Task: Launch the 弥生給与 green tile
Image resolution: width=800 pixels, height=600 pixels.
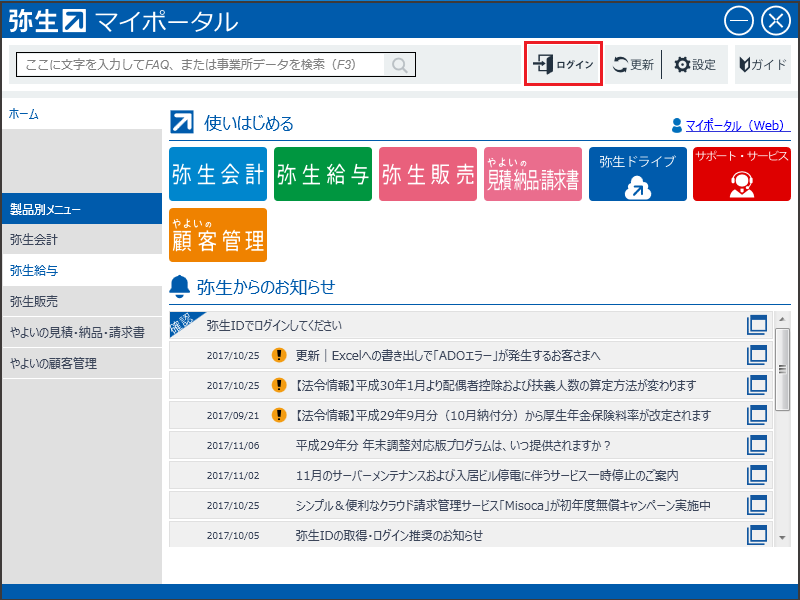Action: [323, 174]
